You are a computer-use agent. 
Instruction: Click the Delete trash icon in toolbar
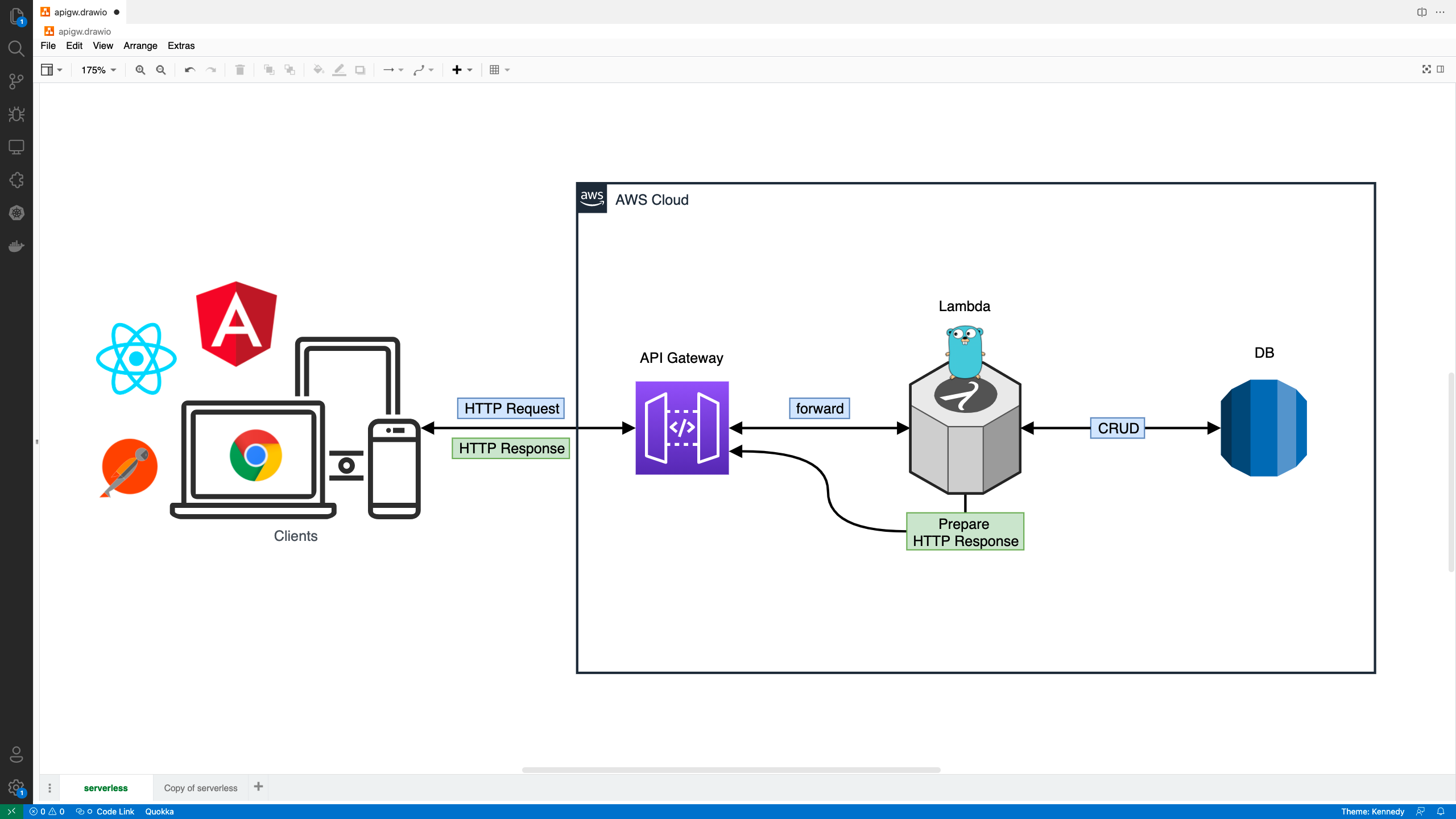point(240,70)
